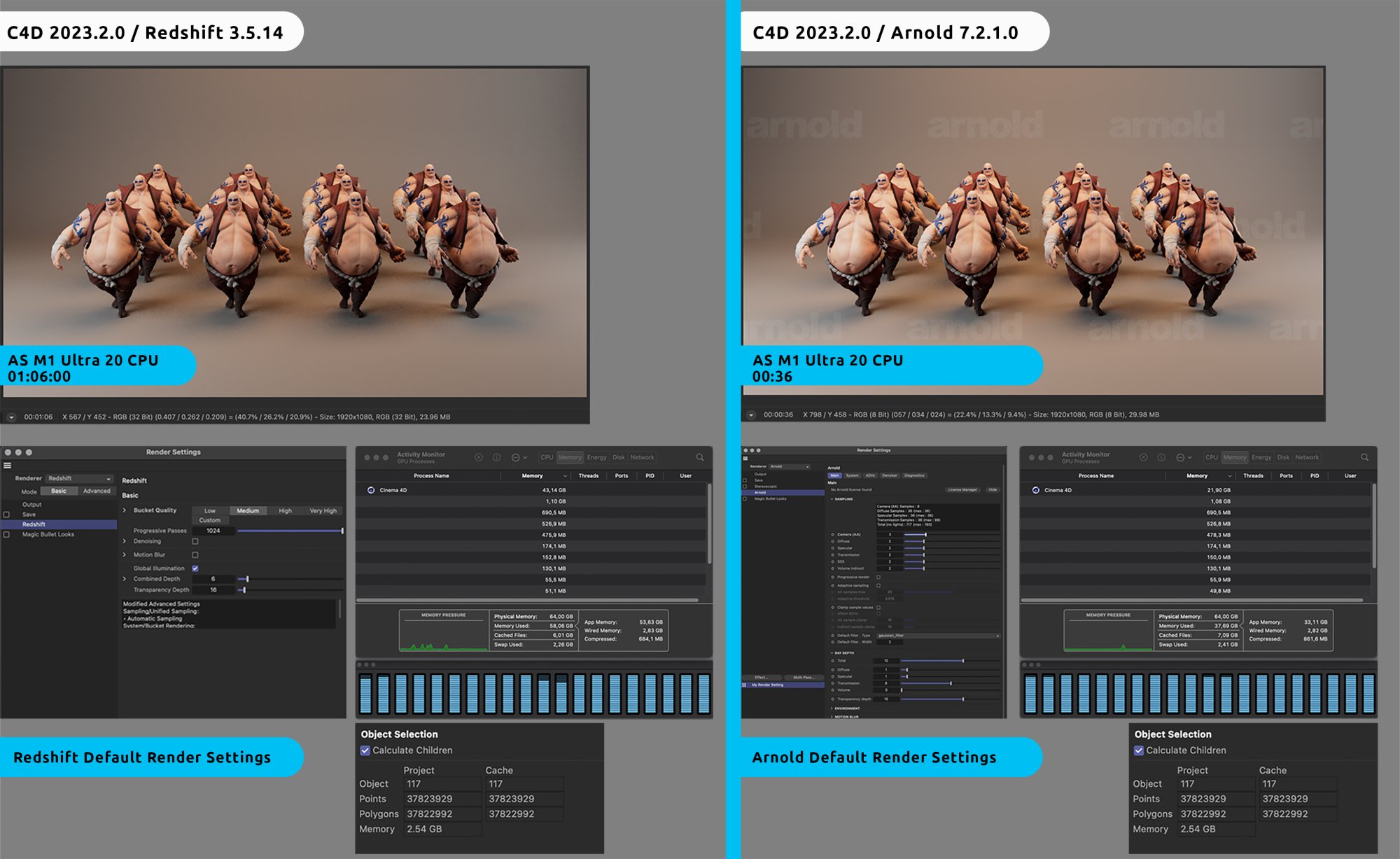Click vertical scrollbar in left Activity Monitor list
Viewport: 1400px width, 859px height.
click(709, 525)
